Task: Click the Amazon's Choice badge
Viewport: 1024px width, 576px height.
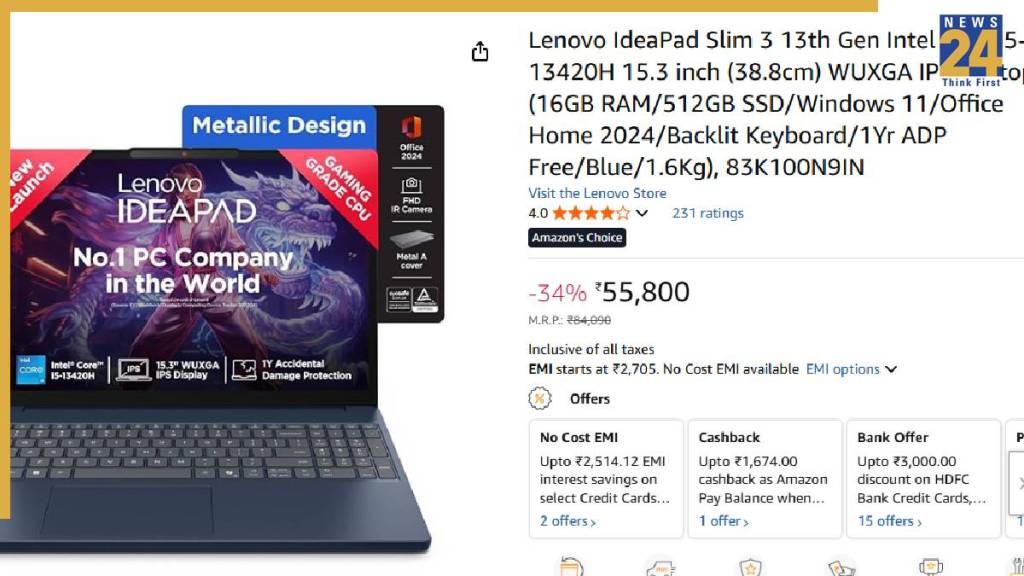Action: point(577,238)
